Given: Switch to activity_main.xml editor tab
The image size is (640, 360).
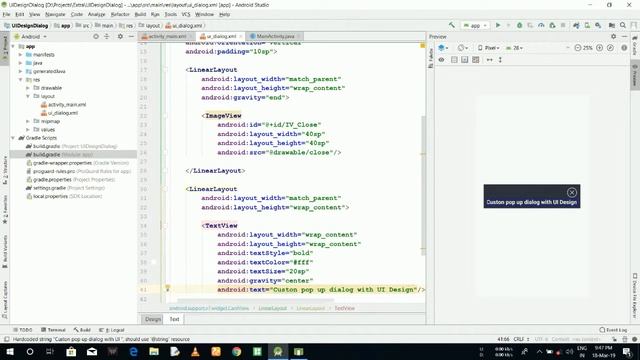Looking at the screenshot, I should [167, 36].
